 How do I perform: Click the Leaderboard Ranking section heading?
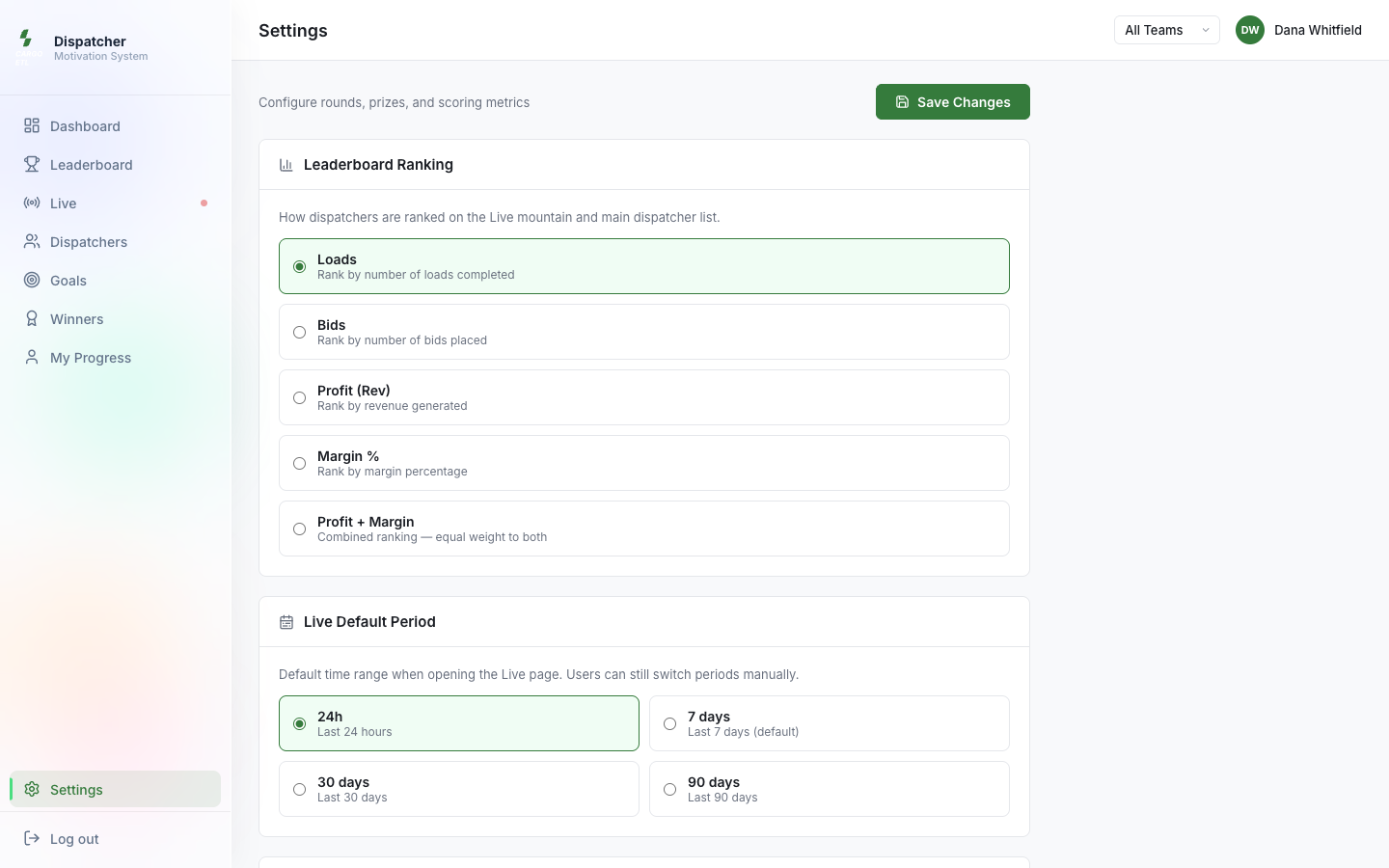click(378, 165)
